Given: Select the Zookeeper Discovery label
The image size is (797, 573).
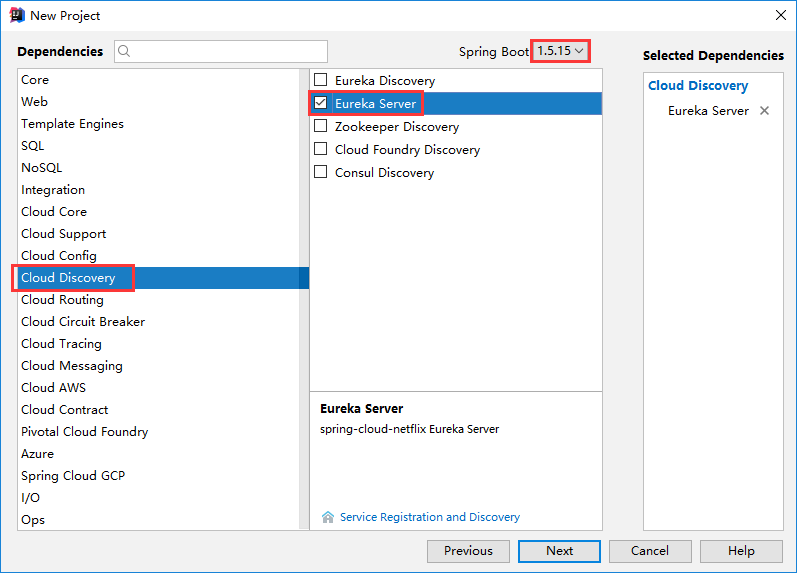Looking at the screenshot, I should tap(397, 127).
